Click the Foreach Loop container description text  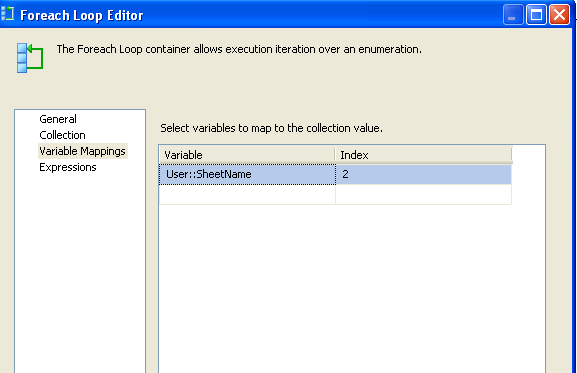tap(239, 49)
